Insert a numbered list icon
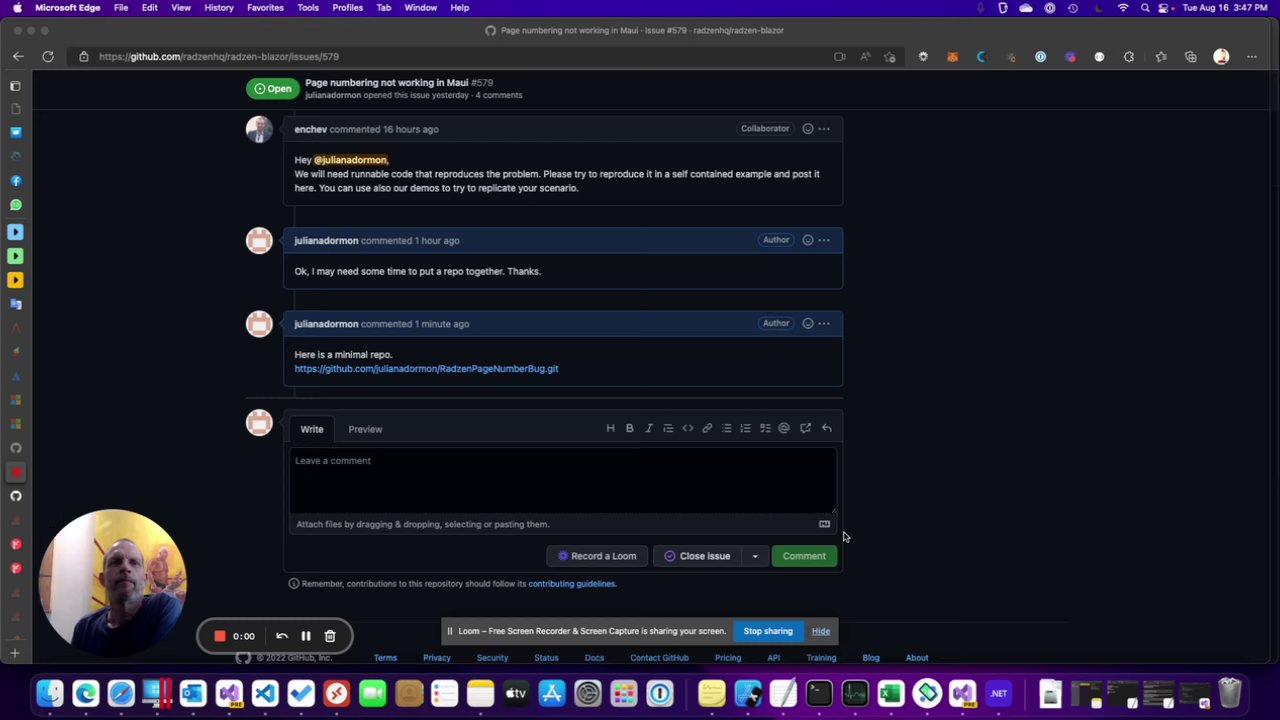This screenshot has width=1280, height=720. (745, 428)
